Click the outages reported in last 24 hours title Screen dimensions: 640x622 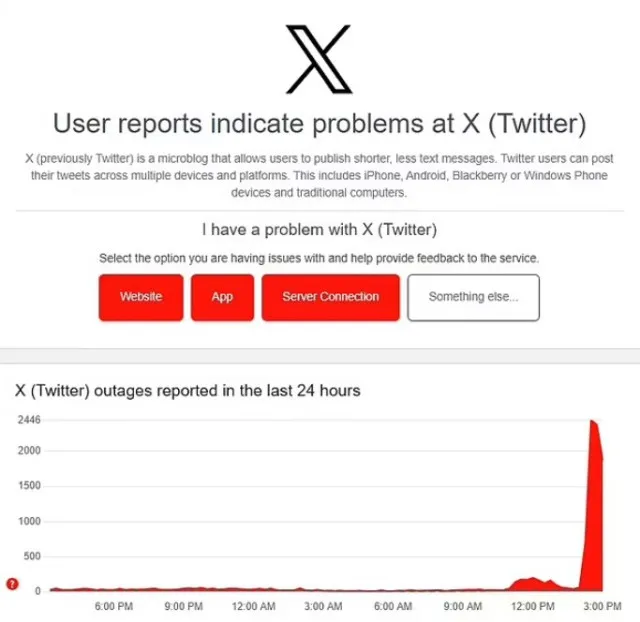click(188, 391)
